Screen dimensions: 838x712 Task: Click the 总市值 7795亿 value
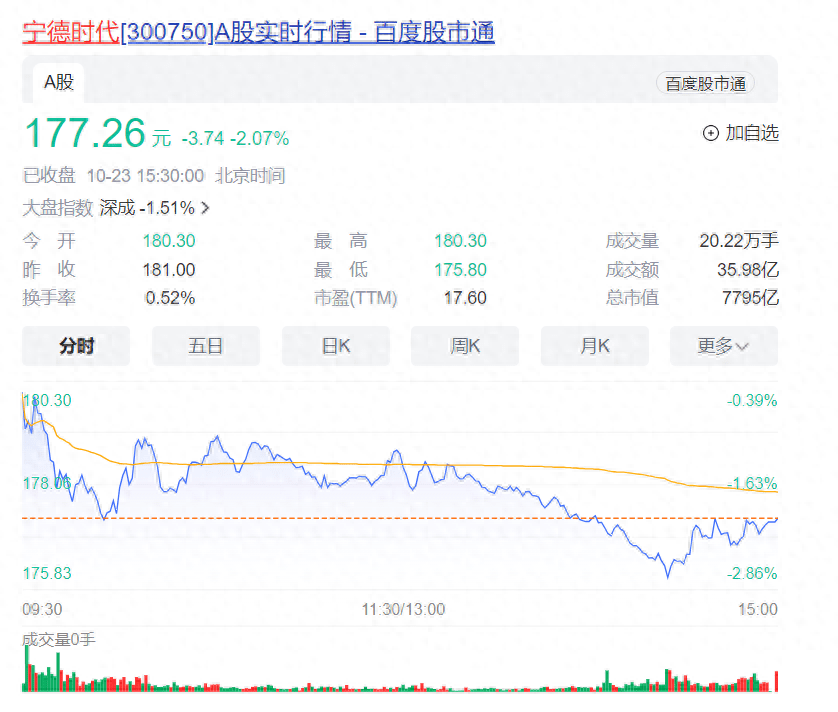click(749, 298)
